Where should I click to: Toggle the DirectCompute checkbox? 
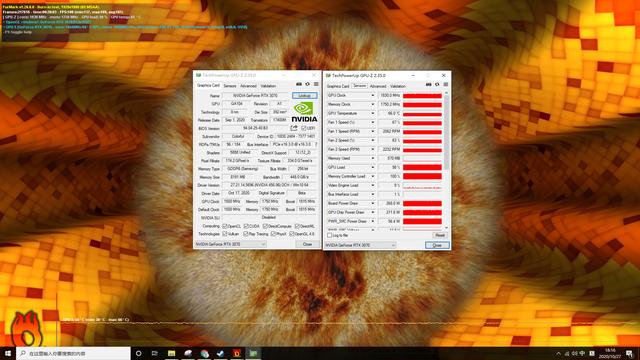click(x=265, y=226)
